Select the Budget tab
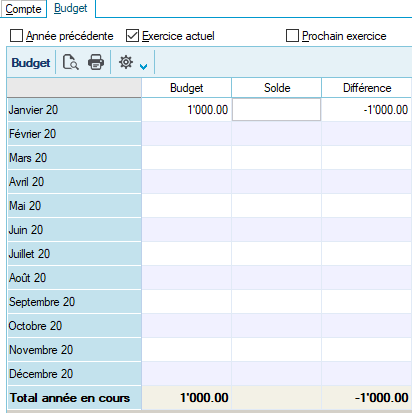The image size is (412, 413). tap(71, 8)
